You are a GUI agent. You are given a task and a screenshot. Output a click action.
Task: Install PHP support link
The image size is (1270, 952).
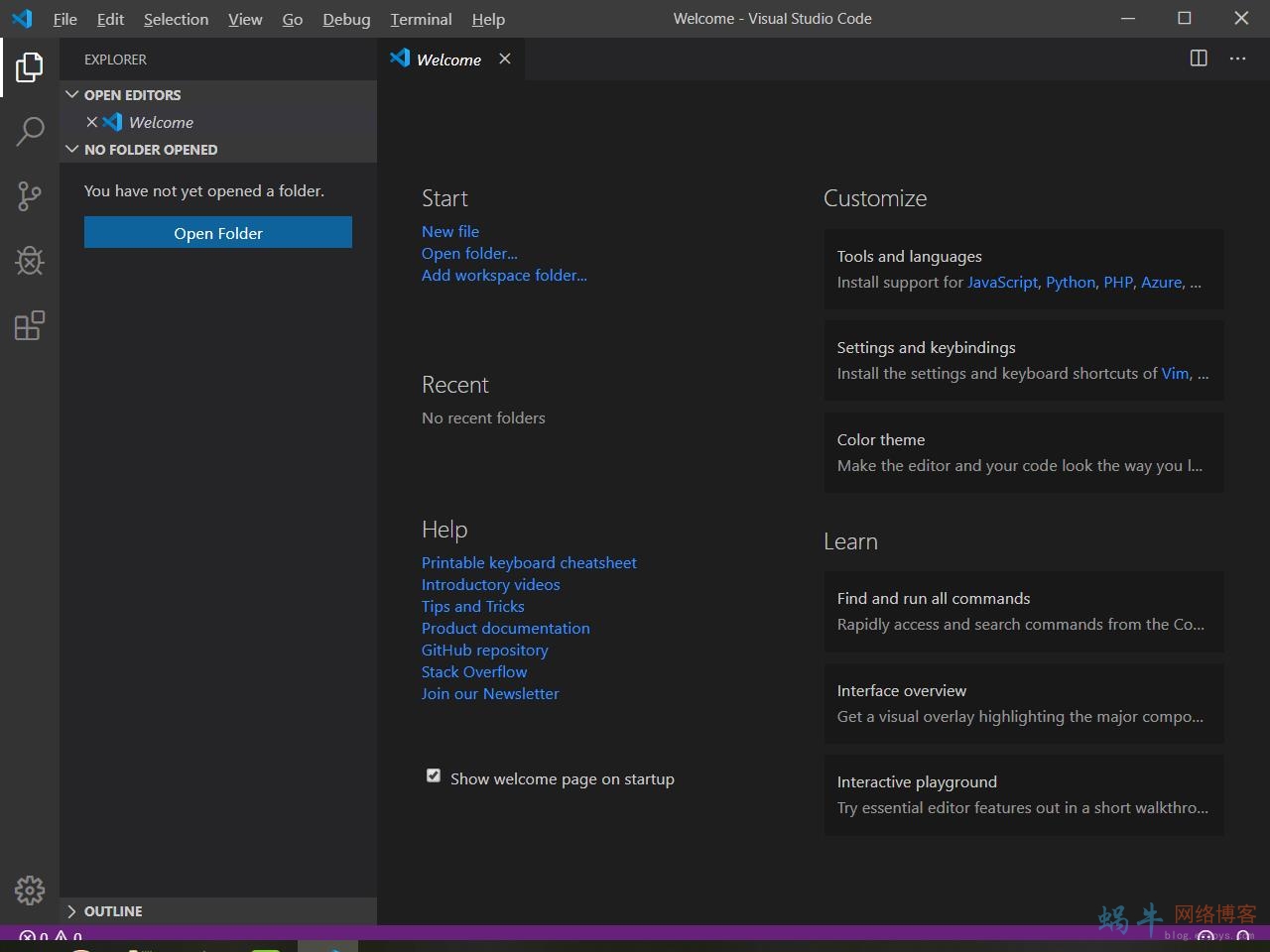[1118, 282]
